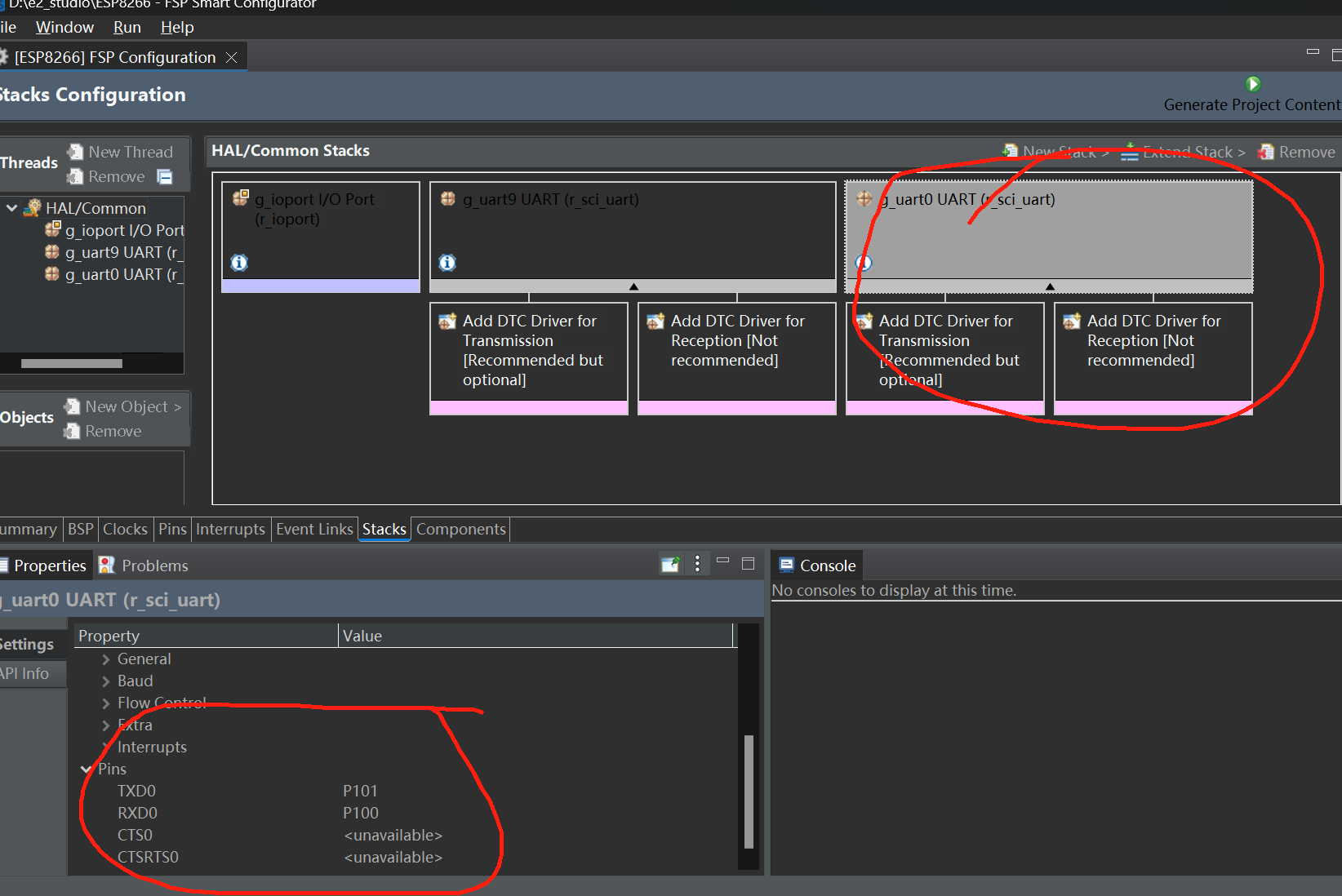
Task: Click the TXD0 pin value P101
Action: [360, 791]
